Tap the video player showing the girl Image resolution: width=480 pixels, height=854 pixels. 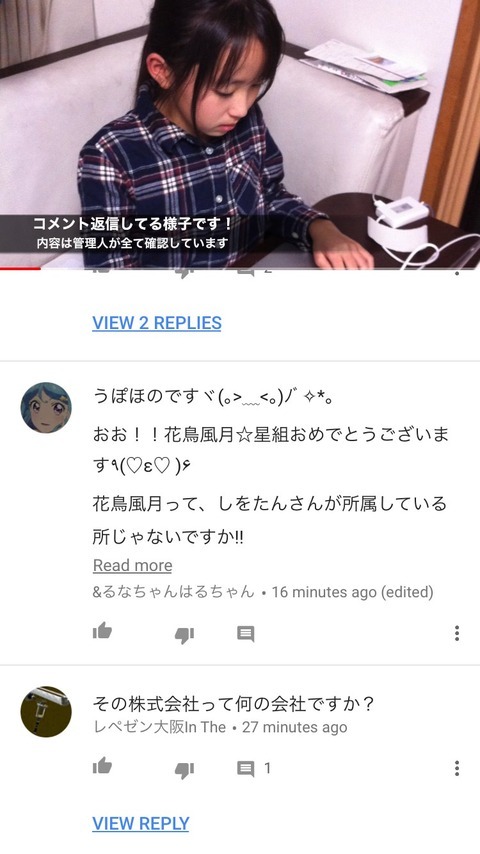pyautogui.click(x=240, y=133)
